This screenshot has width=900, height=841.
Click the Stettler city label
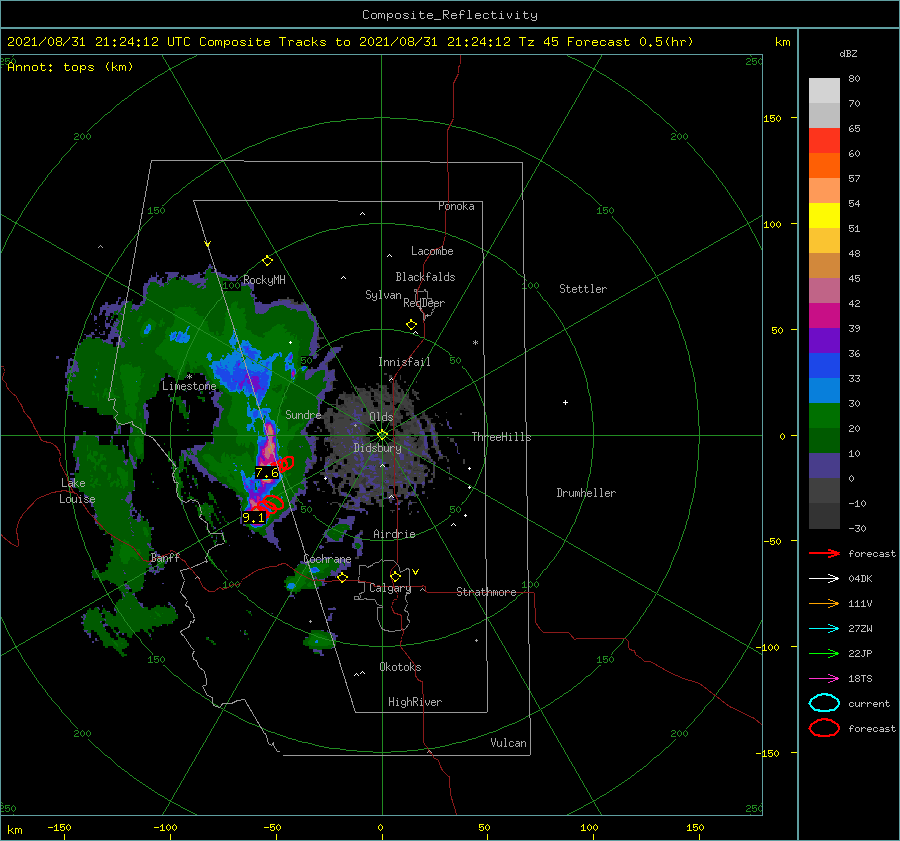coord(583,289)
